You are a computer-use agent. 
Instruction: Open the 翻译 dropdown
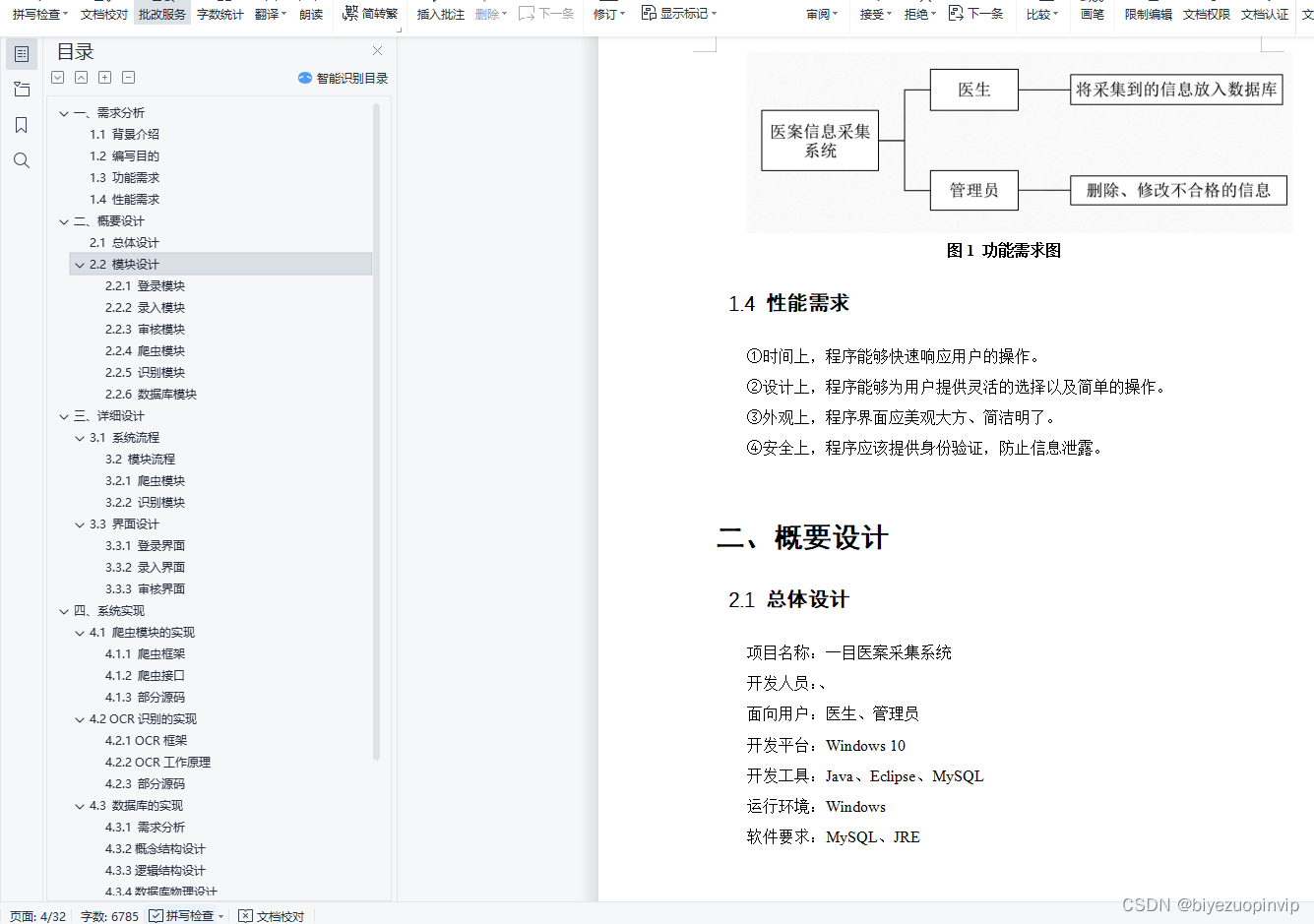pyautogui.click(x=271, y=14)
